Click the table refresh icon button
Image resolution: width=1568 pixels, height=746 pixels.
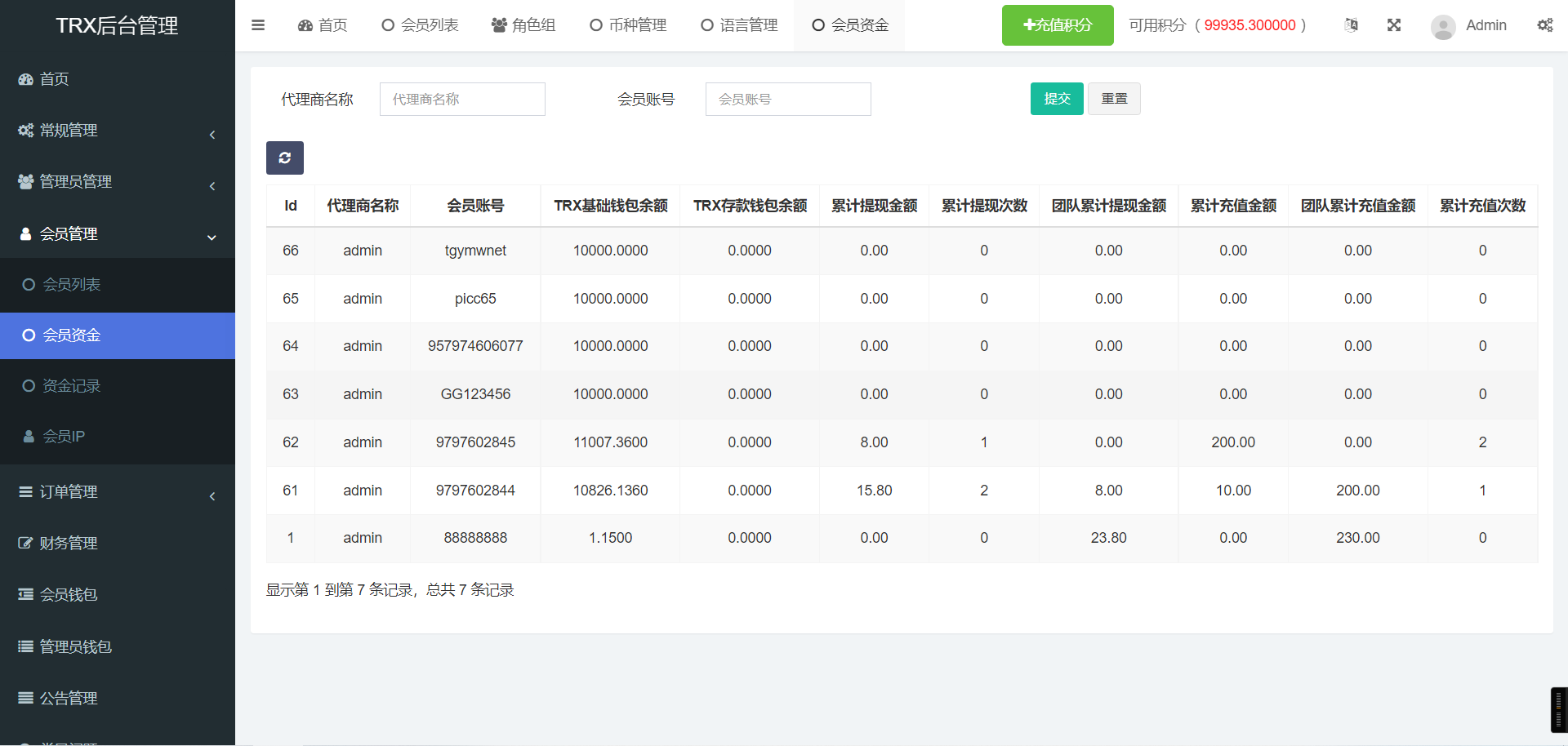click(284, 158)
